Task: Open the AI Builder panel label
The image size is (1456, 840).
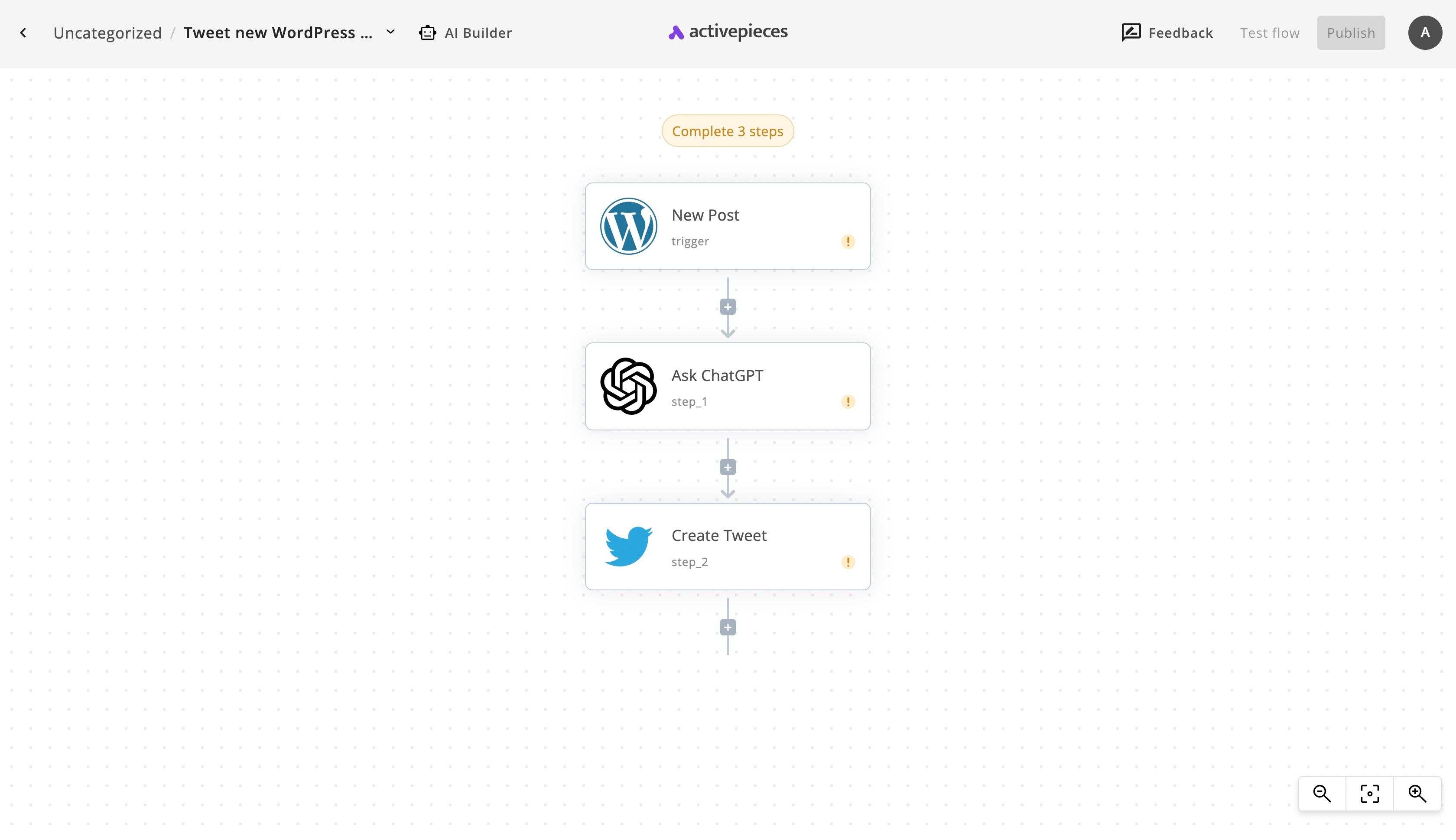Action: coord(478,33)
